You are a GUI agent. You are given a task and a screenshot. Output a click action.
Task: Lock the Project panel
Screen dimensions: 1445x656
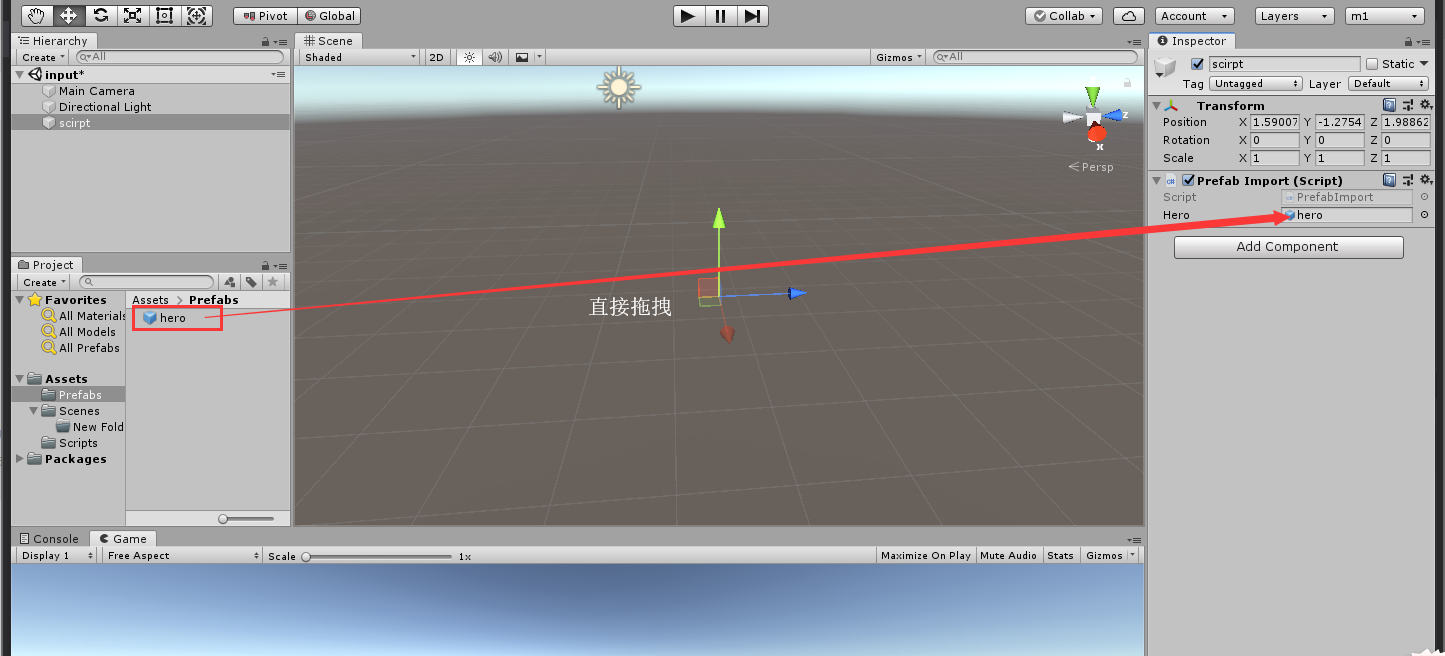point(265,266)
